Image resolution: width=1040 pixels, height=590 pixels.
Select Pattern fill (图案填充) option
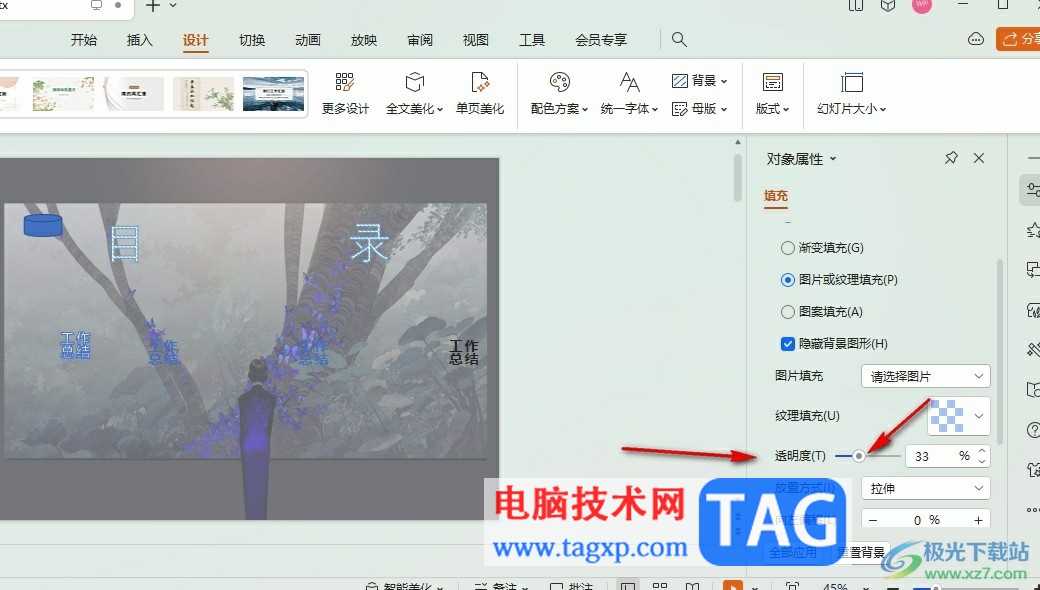(x=822, y=312)
